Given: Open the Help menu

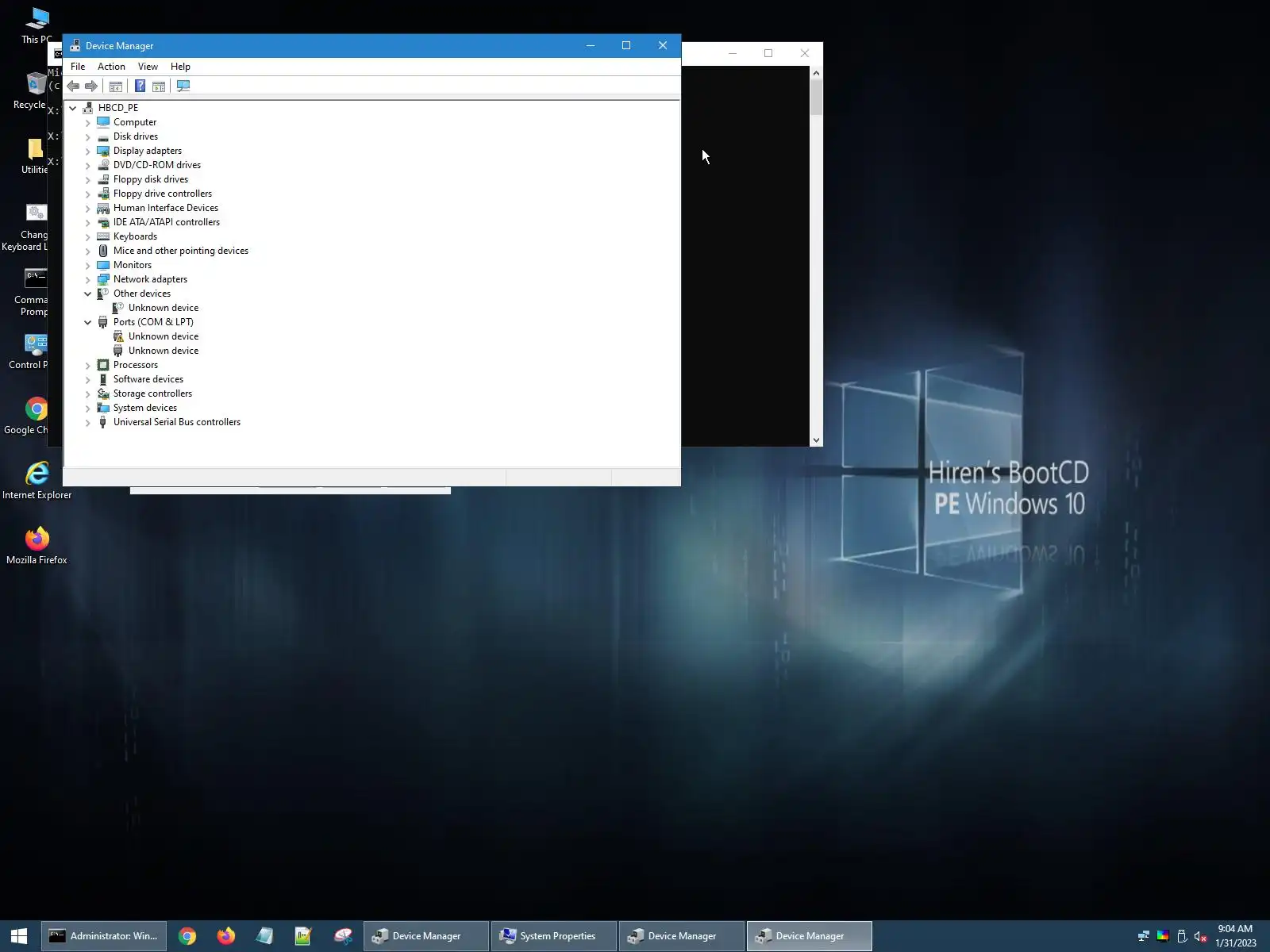Looking at the screenshot, I should 180,67.
